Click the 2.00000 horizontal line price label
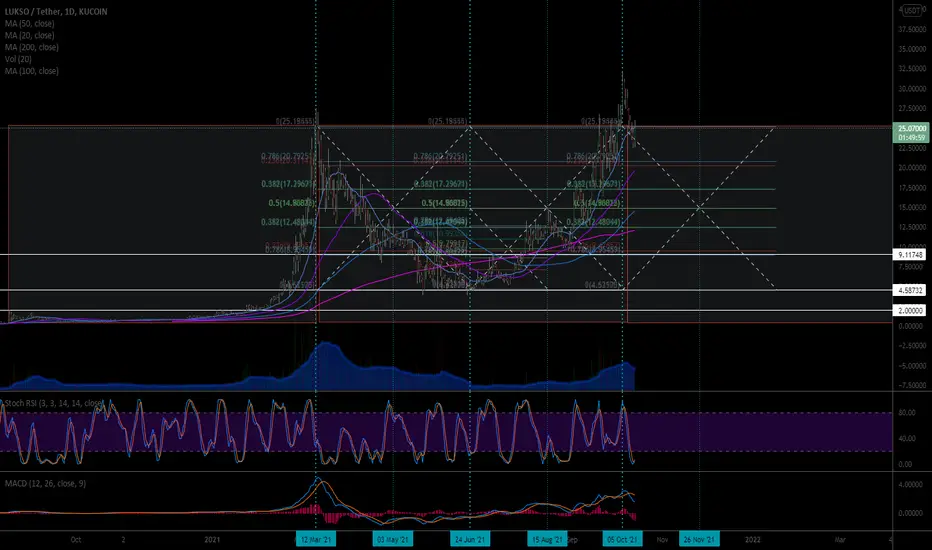Viewport: 932px width, 550px height. click(909, 310)
